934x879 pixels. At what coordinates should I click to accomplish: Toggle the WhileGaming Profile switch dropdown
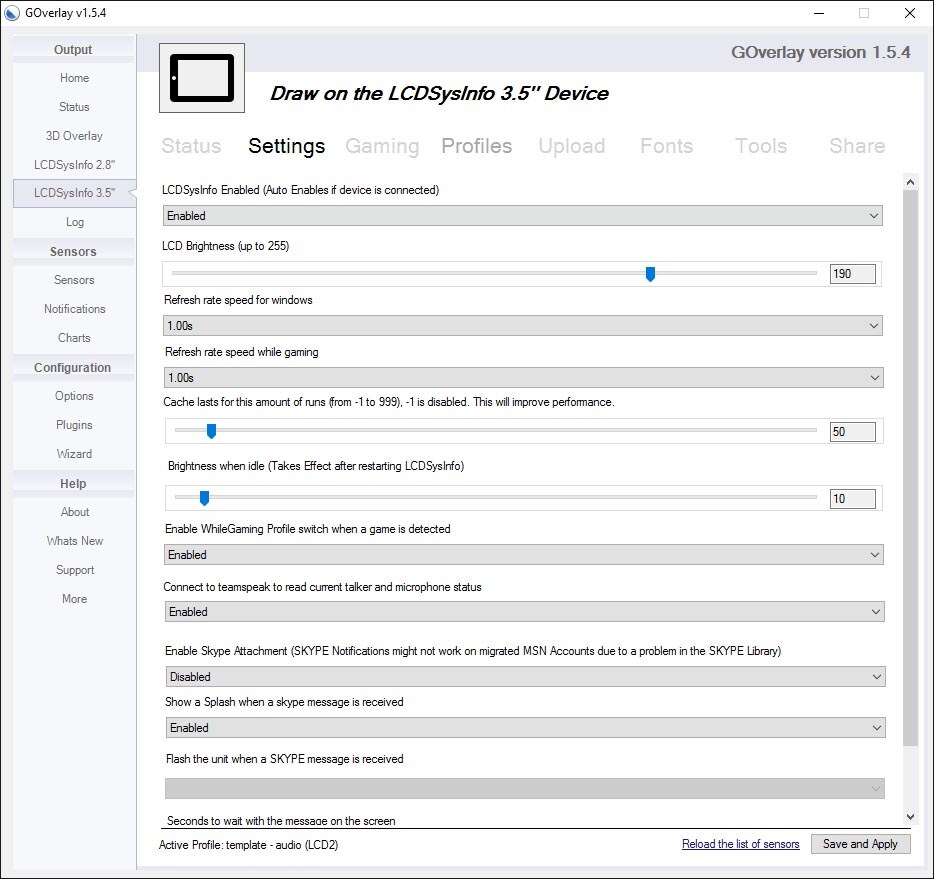click(x=522, y=555)
